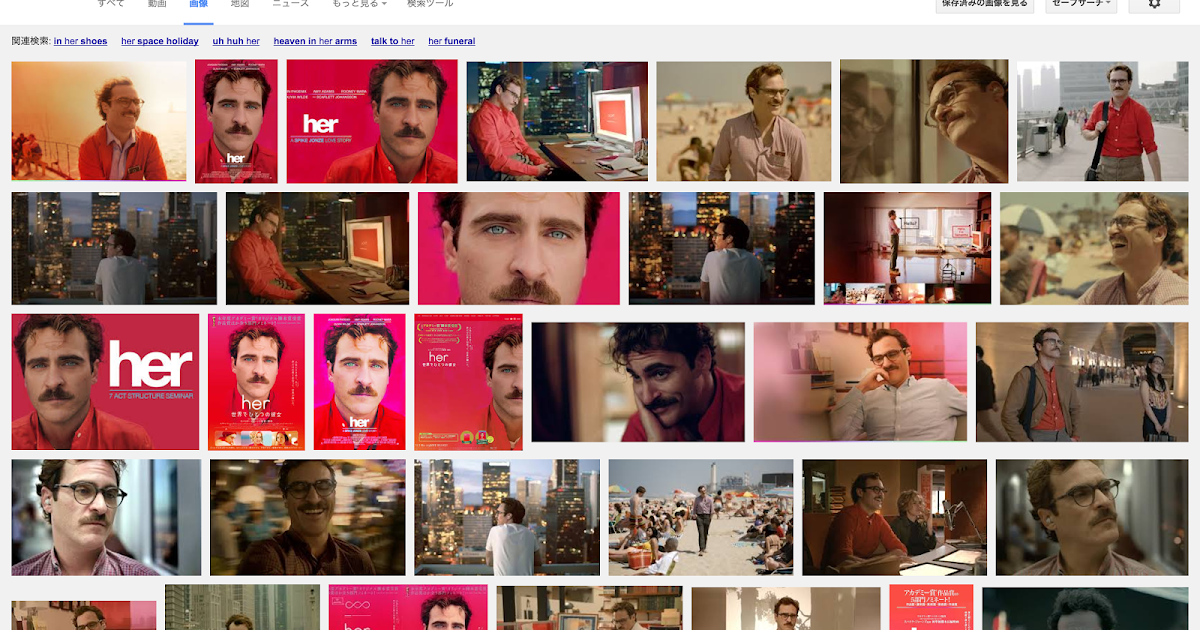Image resolution: width=1200 pixels, height=630 pixels.
Task: Open 検索ツール options
Action: 430,4
